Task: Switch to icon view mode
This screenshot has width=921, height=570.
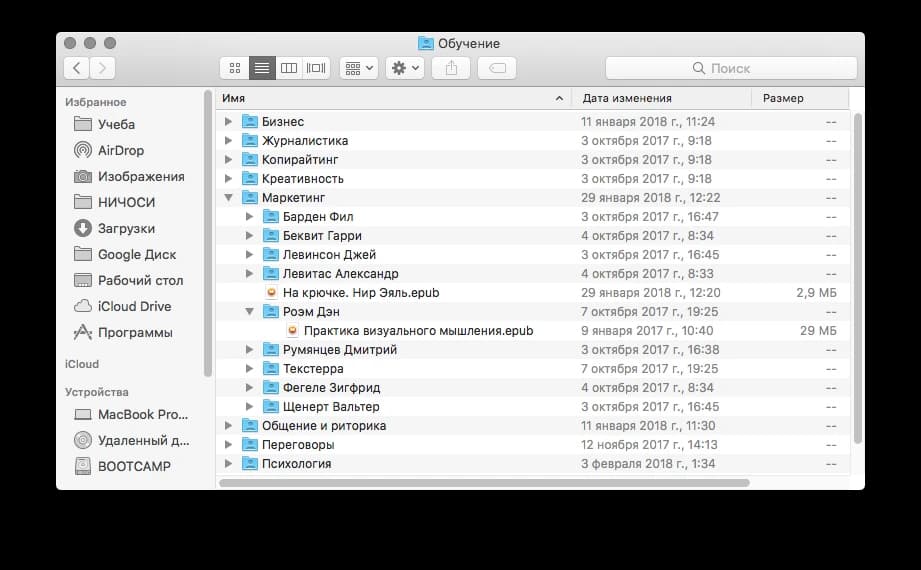Action: pos(235,68)
